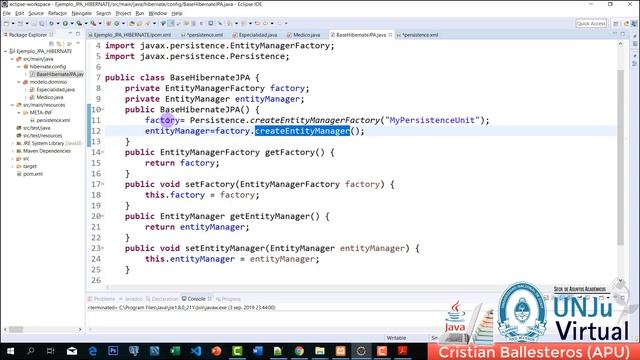Image resolution: width=640 pixels, height=360 pixels.
Task: Open the New file dropdown arrow
Action: point(13,23)
